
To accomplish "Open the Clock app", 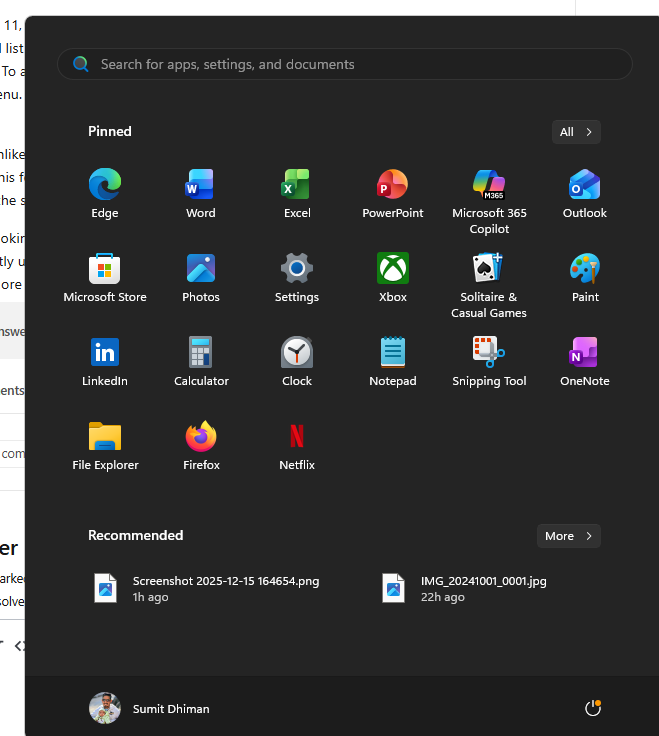I will [297, 362].
